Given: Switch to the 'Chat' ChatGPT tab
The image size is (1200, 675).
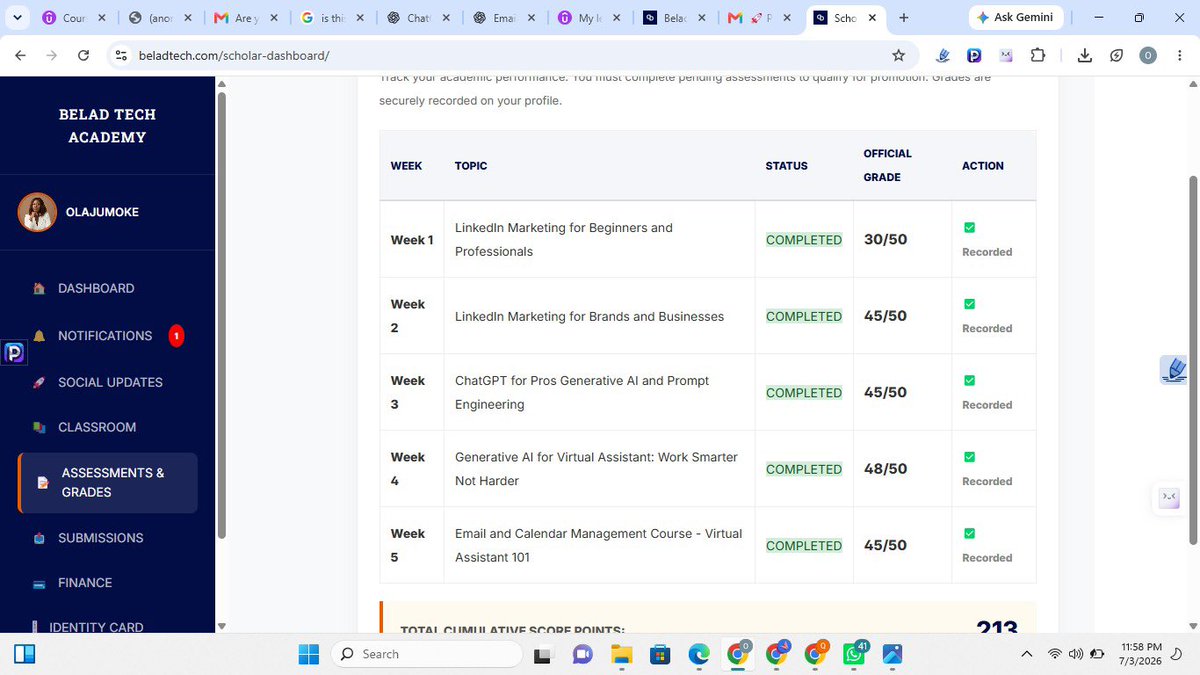Looking at the screenshot, I should coord(418,18).
